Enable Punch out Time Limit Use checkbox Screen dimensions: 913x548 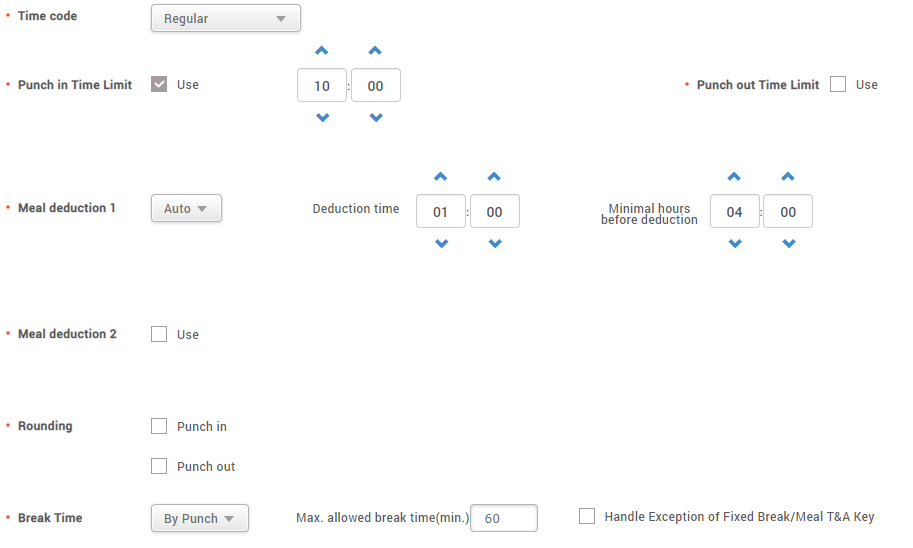point(838,84)
